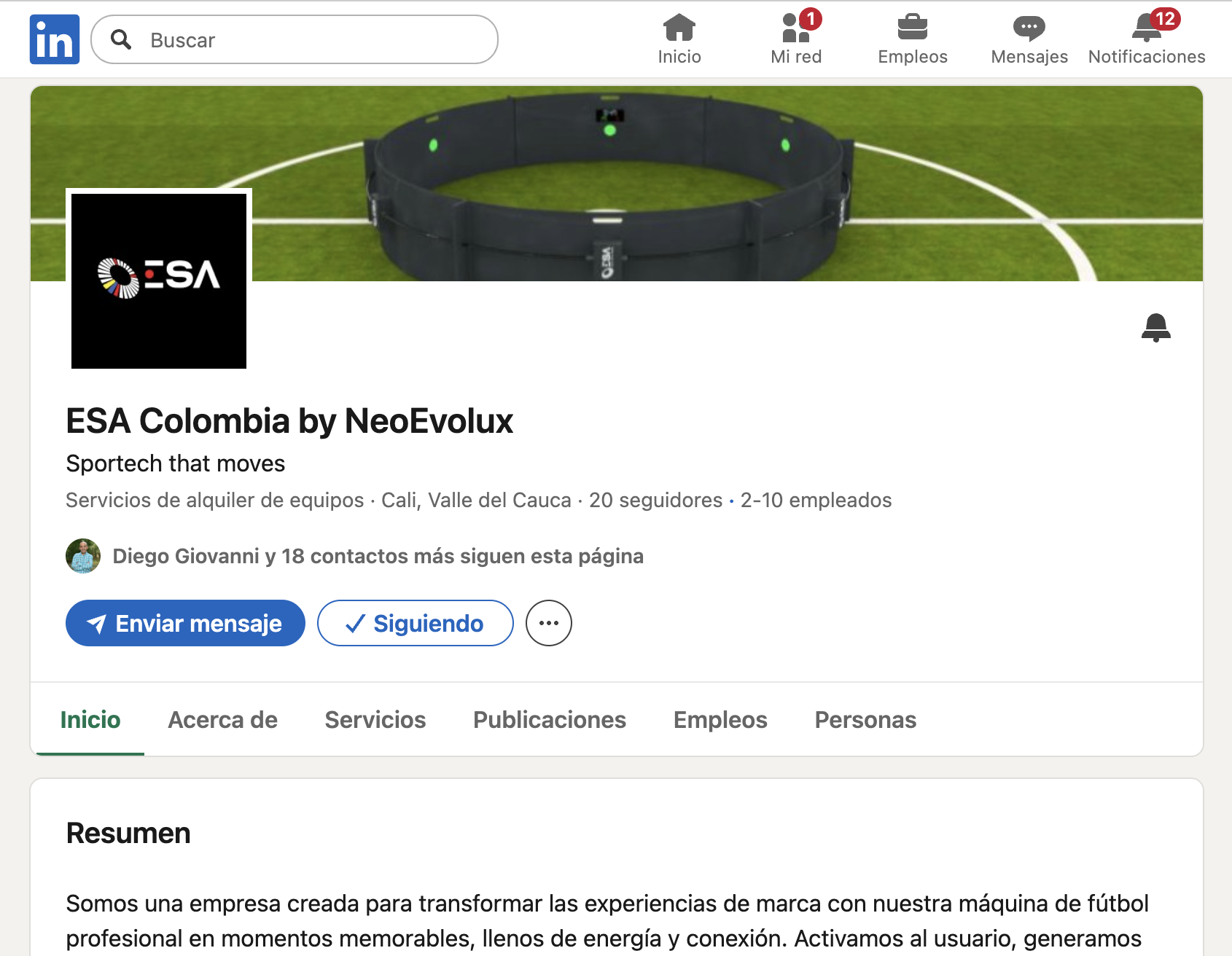The image size is (1232, 956).
Task: Click the search magnifier icon
Action: point(121,39)
